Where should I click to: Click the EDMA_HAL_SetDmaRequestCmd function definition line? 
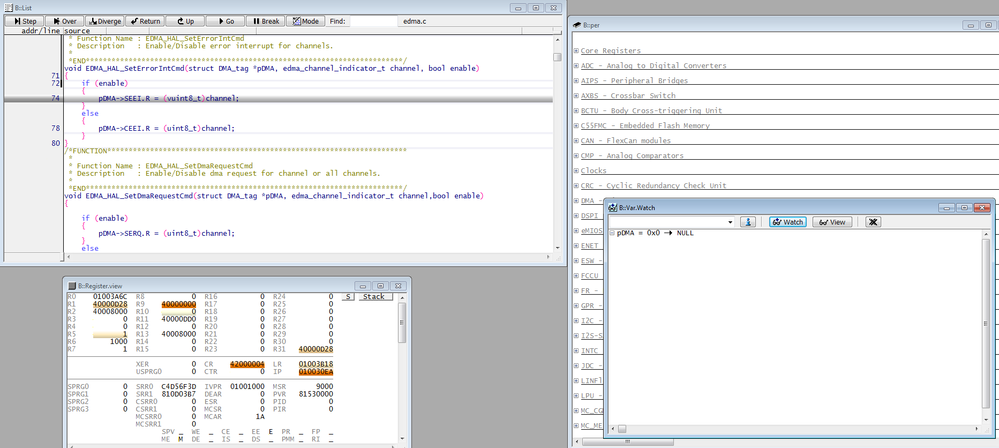click(274, 196)
